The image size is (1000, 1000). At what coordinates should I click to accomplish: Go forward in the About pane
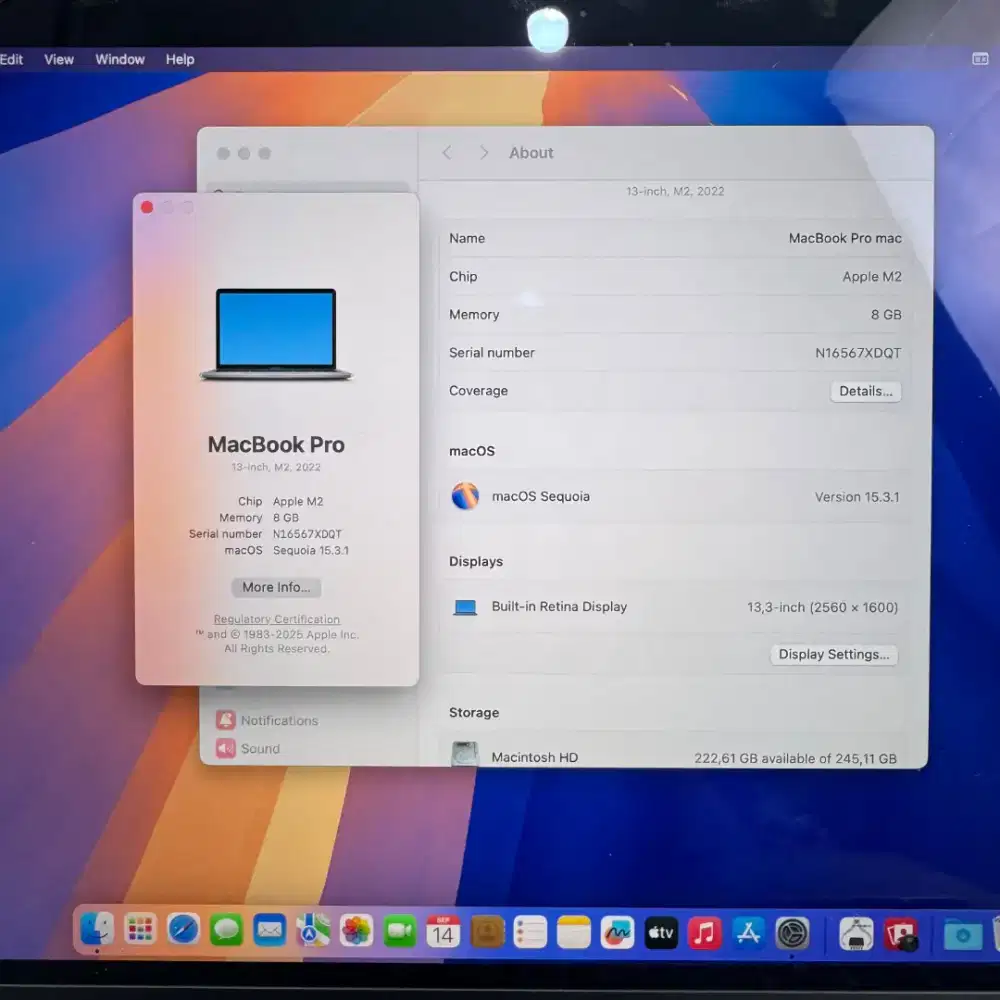coord(484,153)
